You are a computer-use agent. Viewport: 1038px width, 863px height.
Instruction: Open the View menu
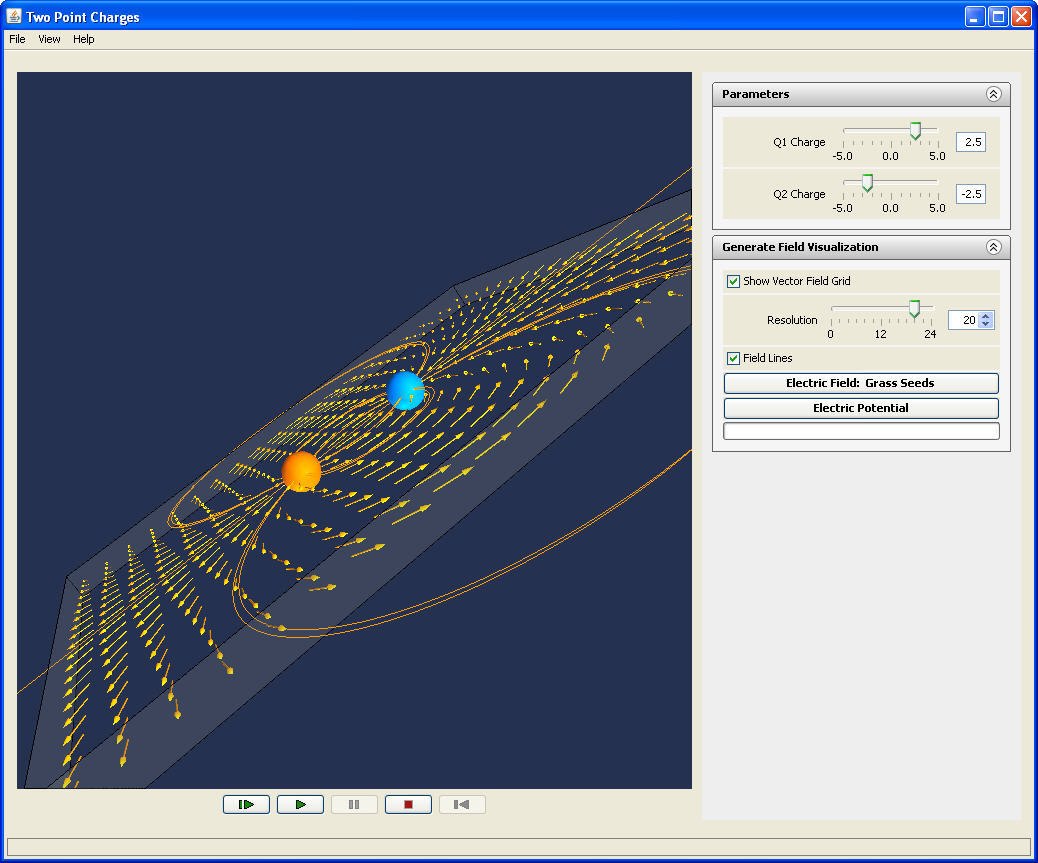[49, 39]
